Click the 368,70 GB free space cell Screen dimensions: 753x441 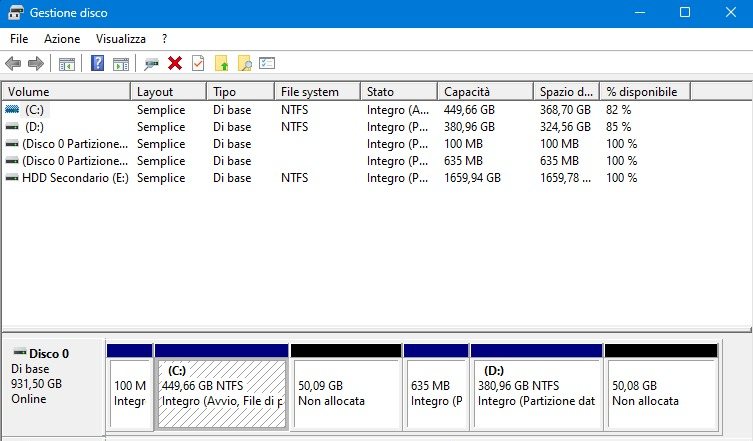565,110
